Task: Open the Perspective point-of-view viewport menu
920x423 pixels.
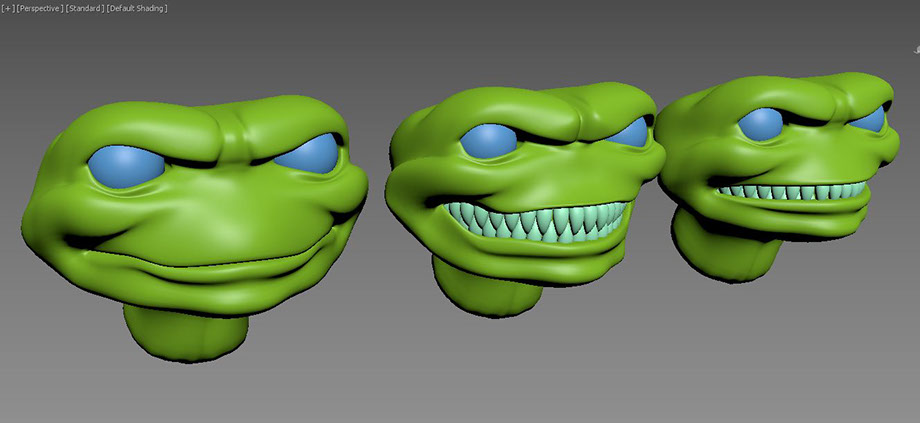Action: (x=40, y=8)
